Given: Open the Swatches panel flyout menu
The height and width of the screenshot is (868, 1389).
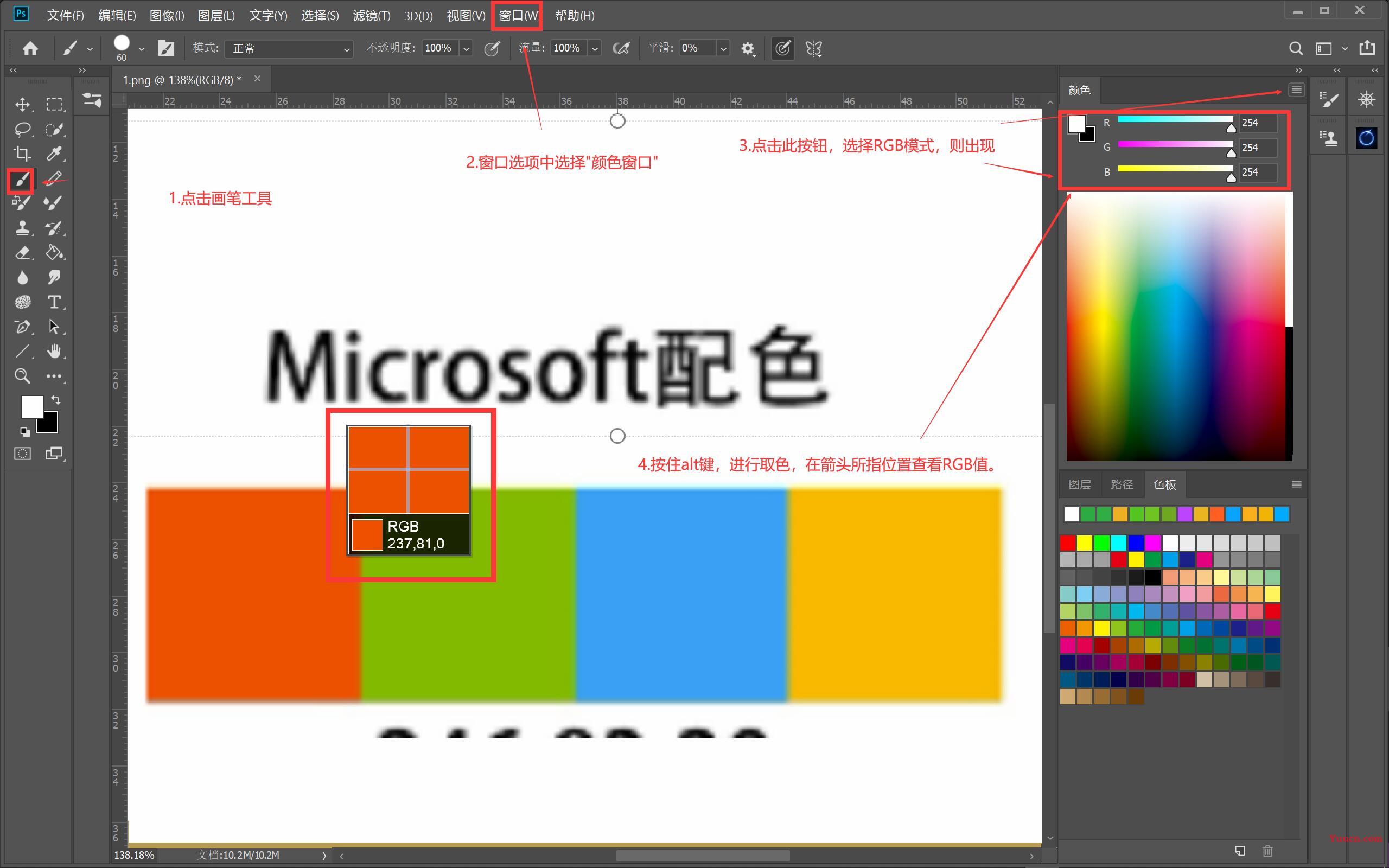Looking at the screenshot, I should (x=1296, y=484).
